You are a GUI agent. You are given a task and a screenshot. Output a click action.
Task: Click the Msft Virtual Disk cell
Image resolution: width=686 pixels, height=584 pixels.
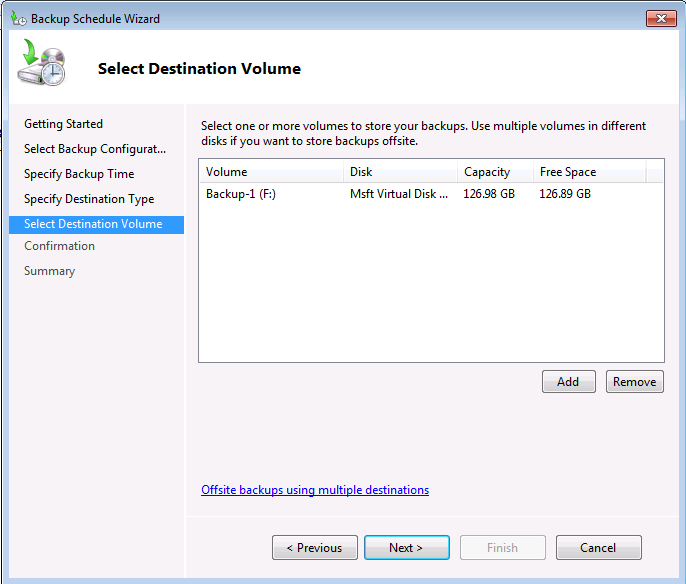[399, 194]
